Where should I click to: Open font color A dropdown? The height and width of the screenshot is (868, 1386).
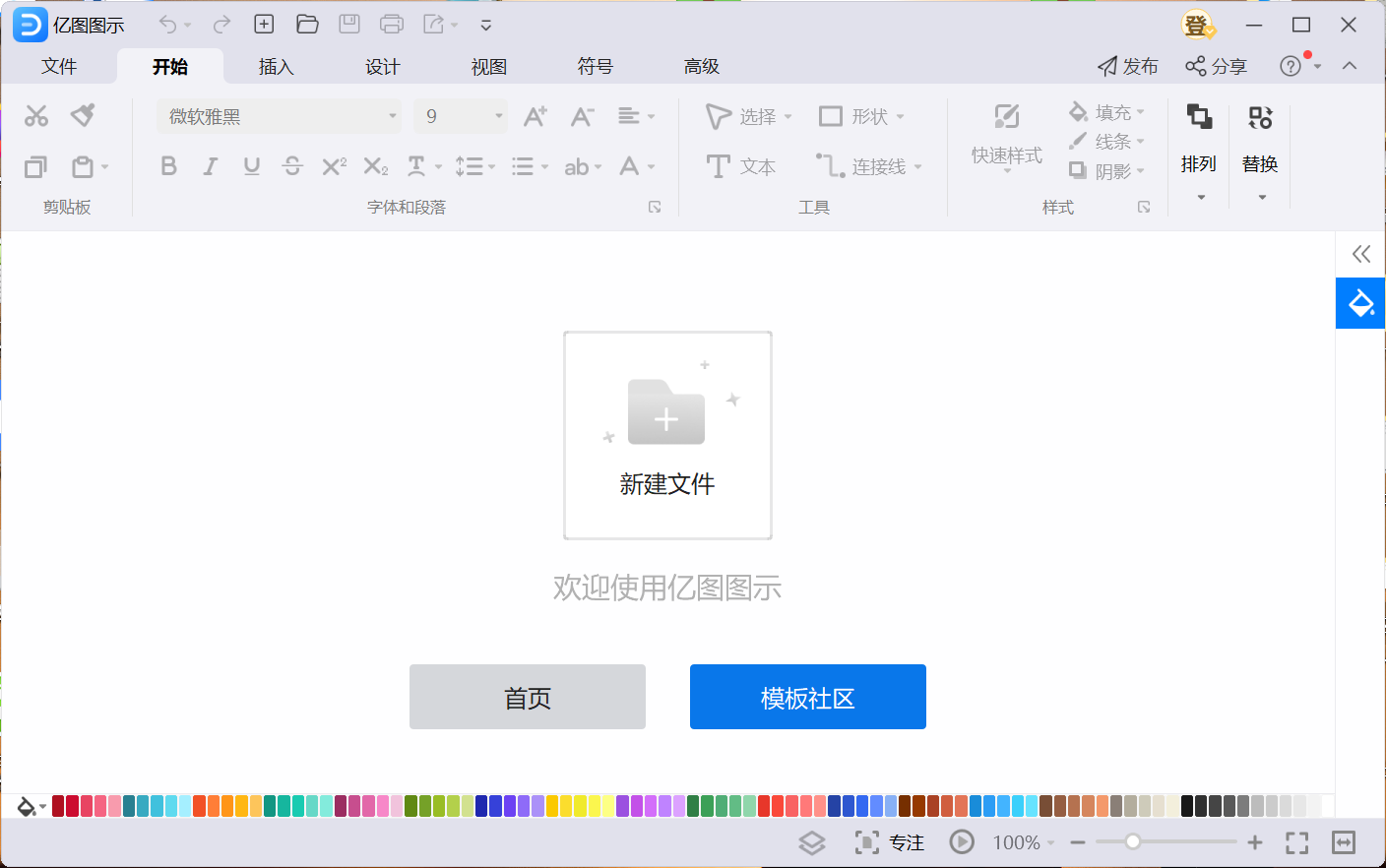click(x=637, y=166)
